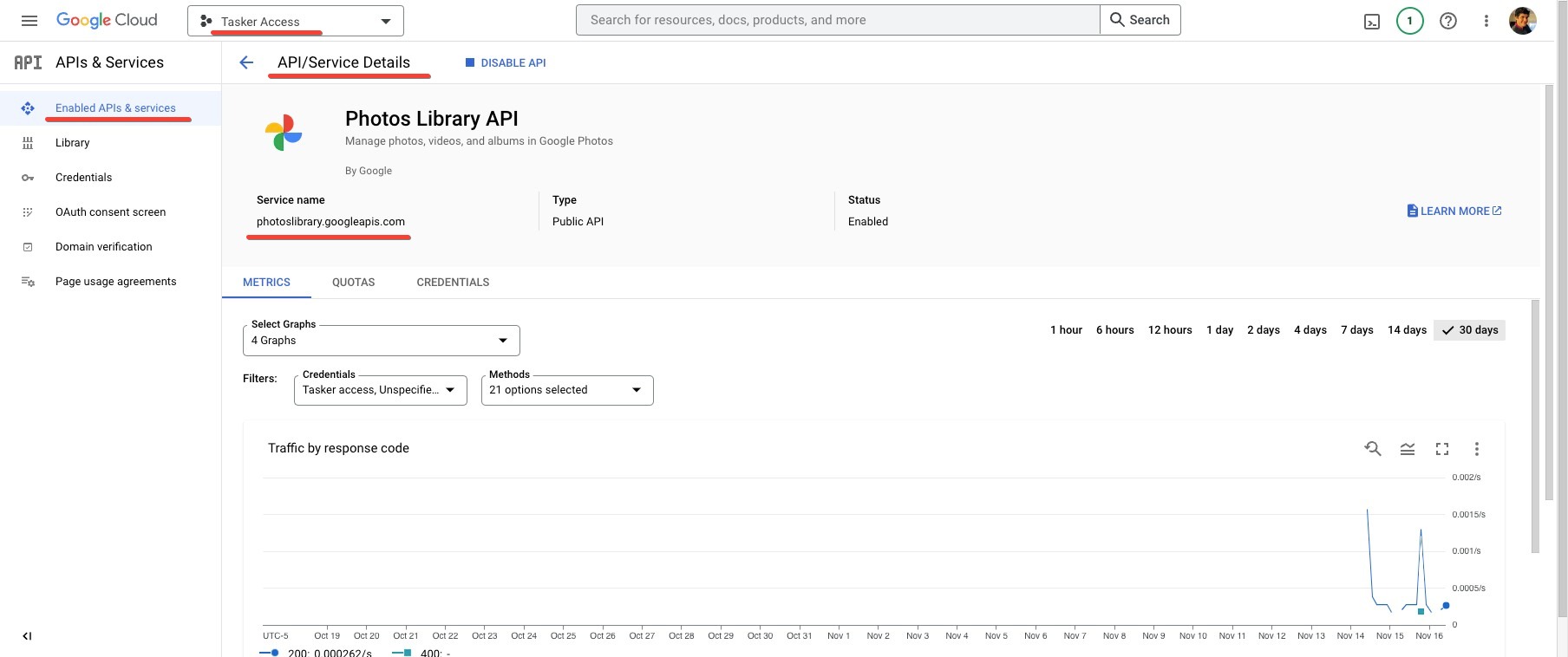1568x657 pixels.
Task: Open the user account avatar
Action: click(x=1523, y=21)
